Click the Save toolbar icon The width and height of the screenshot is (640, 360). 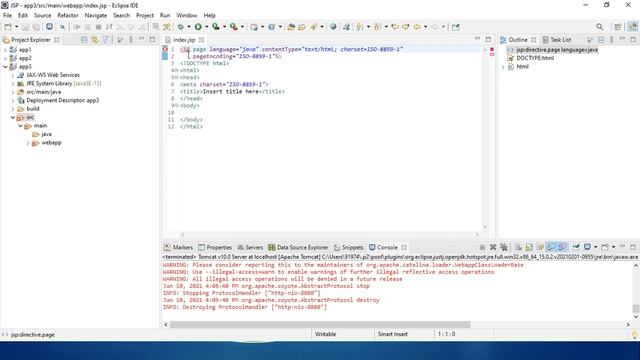click(25, 27)
